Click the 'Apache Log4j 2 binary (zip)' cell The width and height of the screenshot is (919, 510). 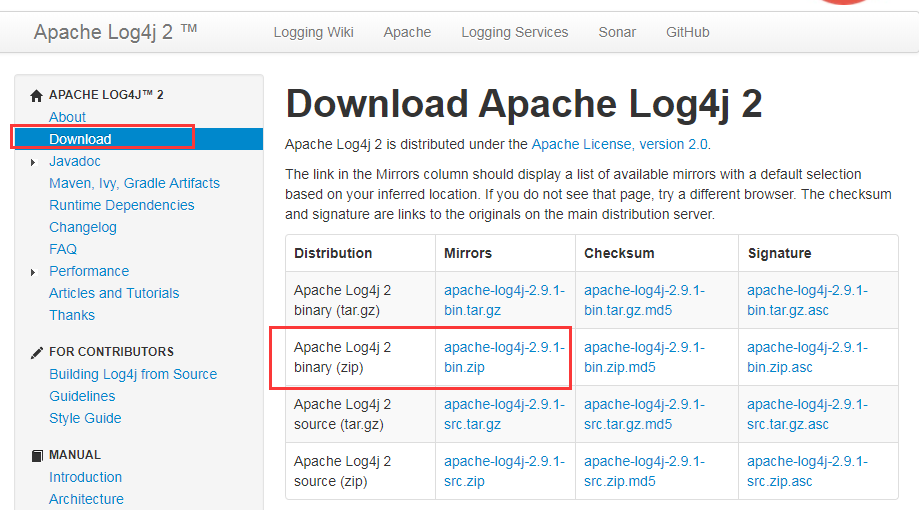360,357
